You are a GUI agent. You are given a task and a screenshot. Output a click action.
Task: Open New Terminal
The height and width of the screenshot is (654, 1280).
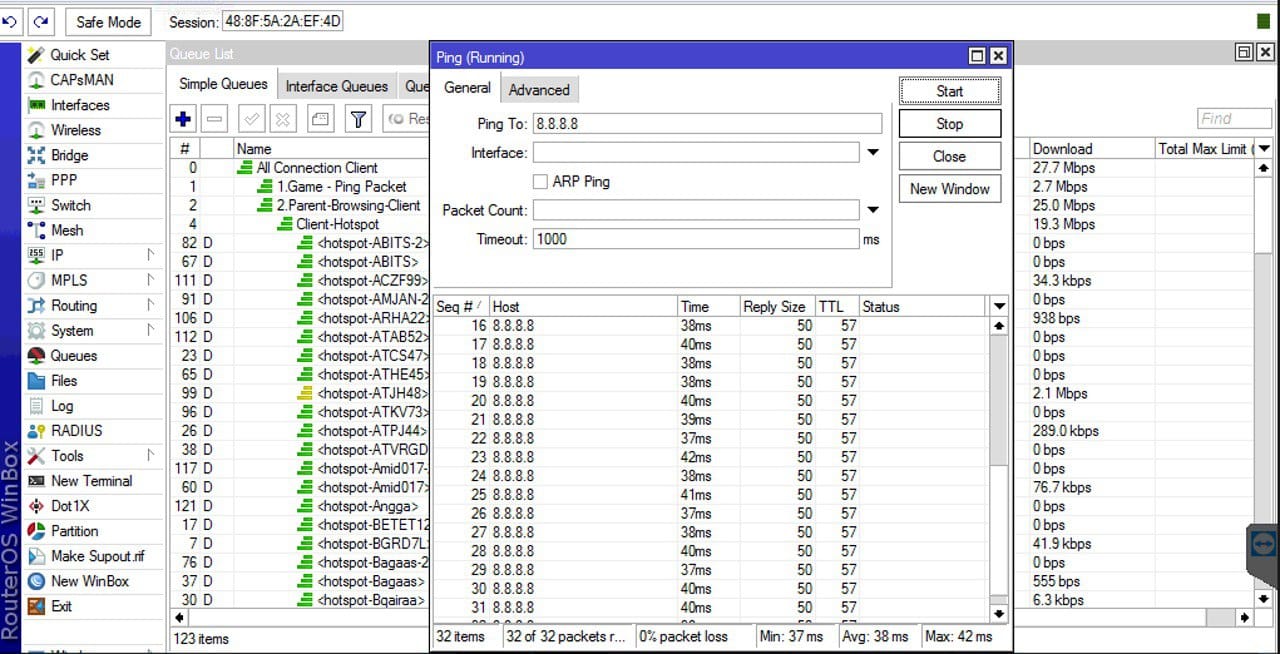tap(91, 481)
